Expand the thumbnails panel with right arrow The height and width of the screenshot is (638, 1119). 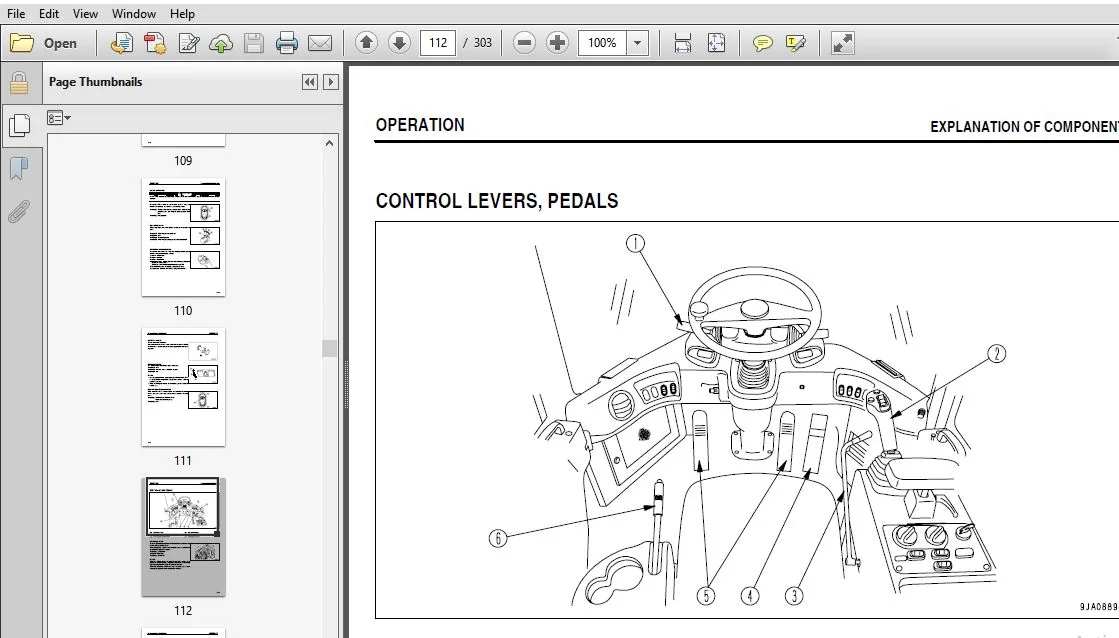[330, 82]
